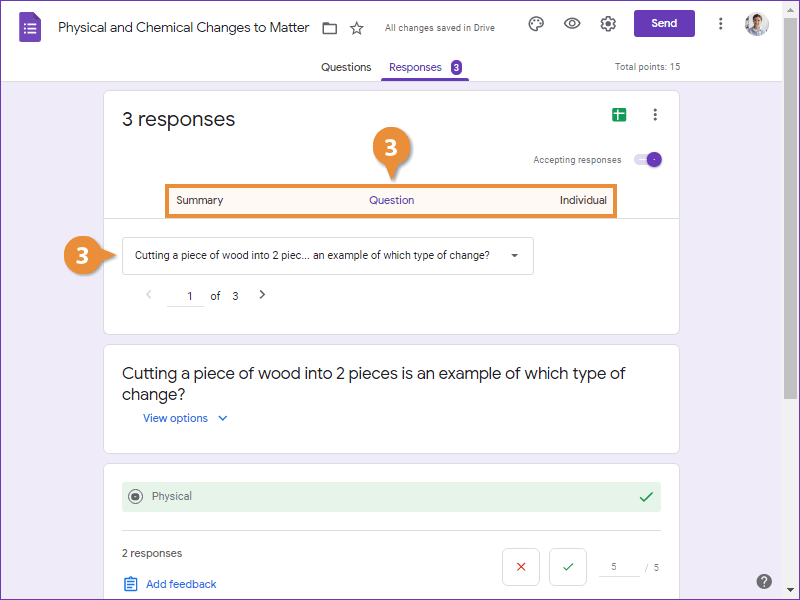Click the points input showing 5
The width and height of the screenshot is (800, 600).
tap(619, 567)
